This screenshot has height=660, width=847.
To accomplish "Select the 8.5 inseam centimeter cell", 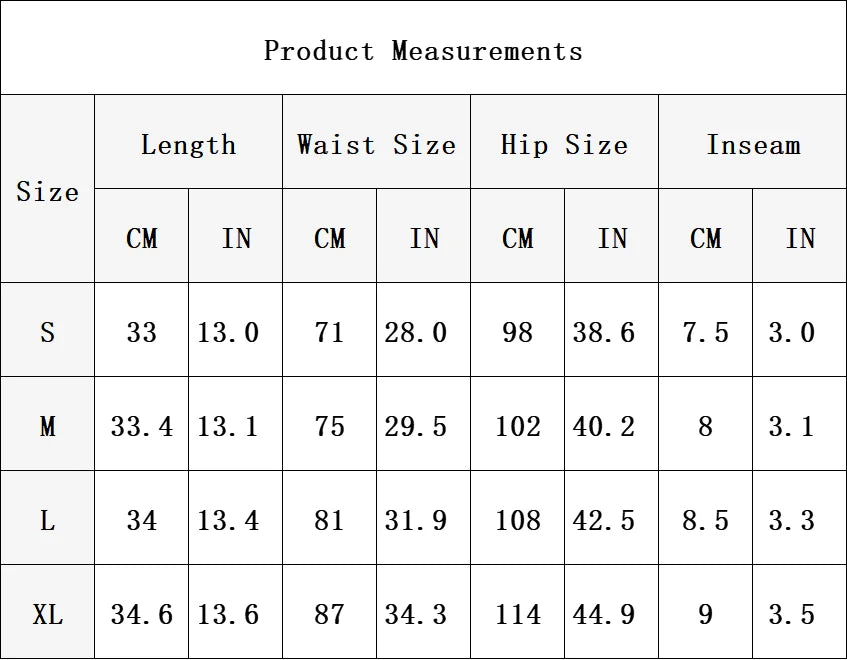I will coord(705,520).
